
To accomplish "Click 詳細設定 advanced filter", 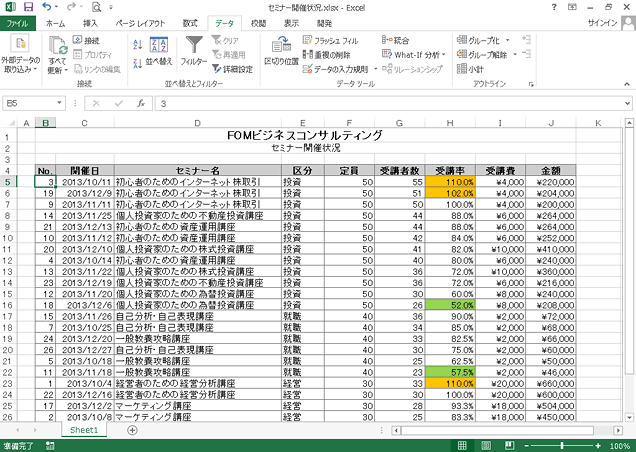I will (232, 69).
